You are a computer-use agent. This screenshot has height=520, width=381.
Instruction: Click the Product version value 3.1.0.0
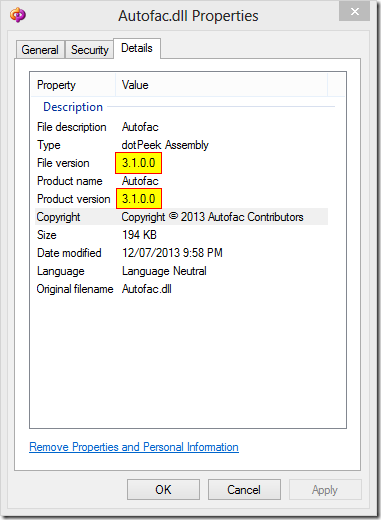[x=139, y=199]
